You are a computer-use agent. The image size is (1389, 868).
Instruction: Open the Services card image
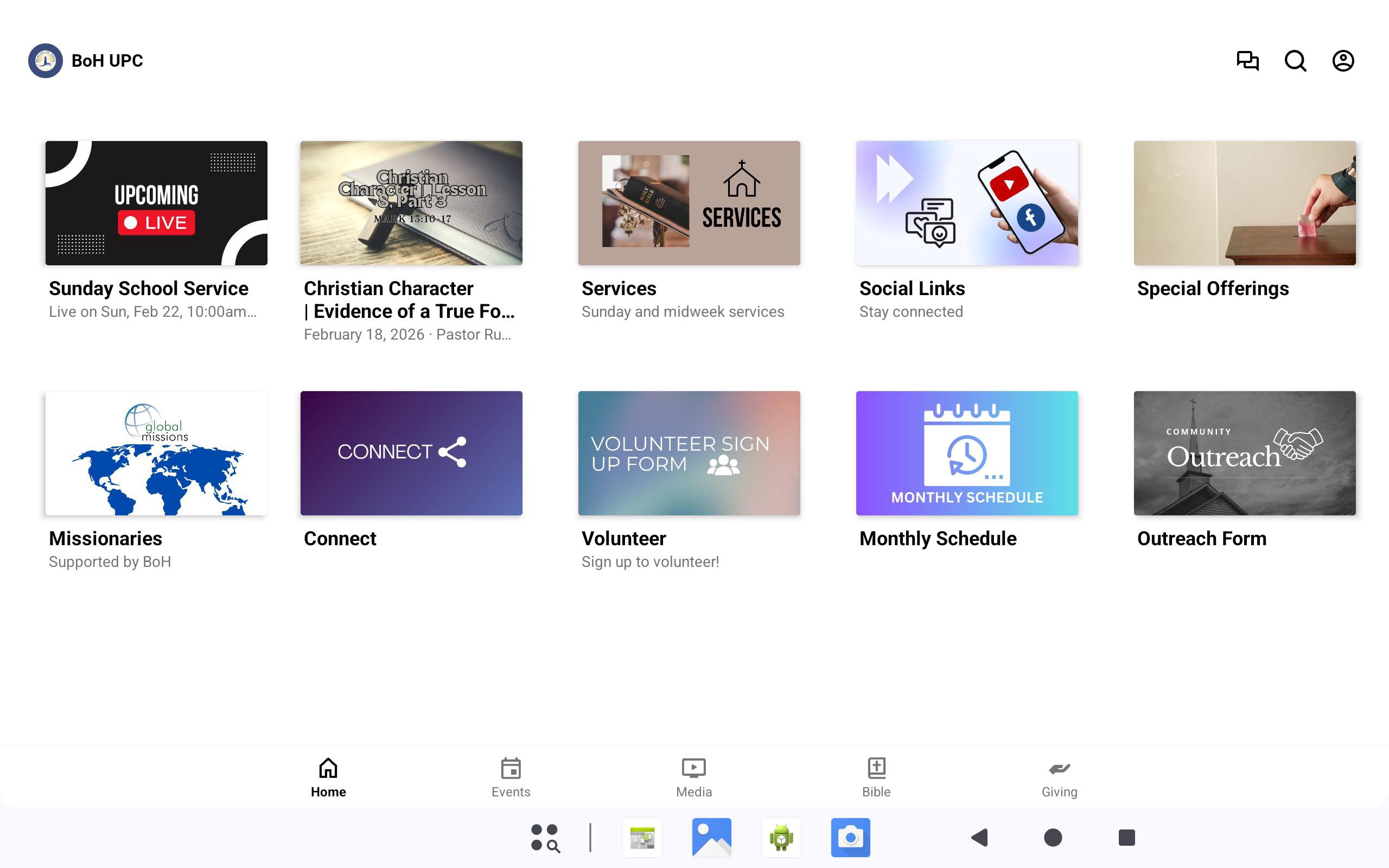689,203
